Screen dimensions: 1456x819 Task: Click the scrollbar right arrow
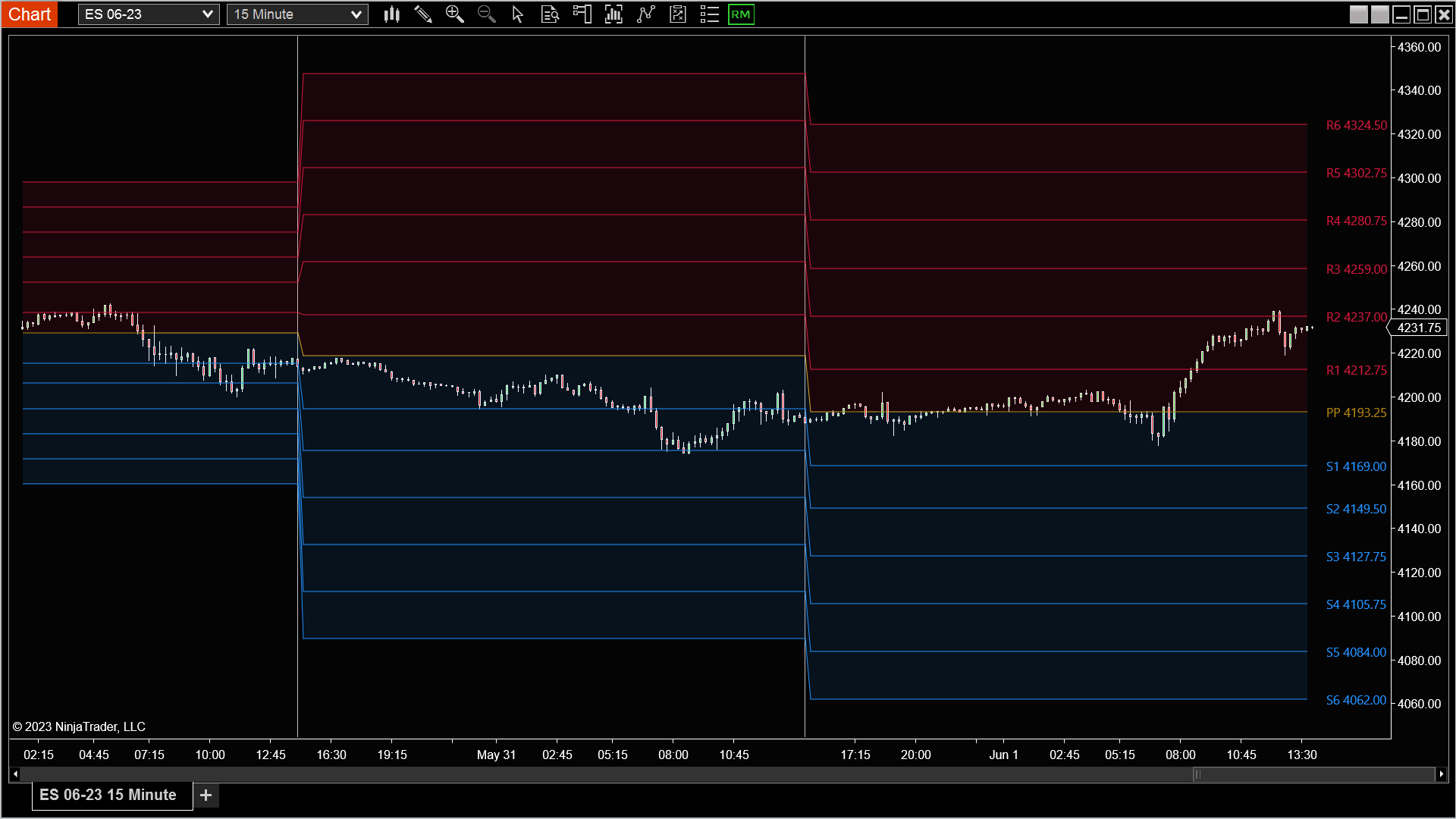1441,774
